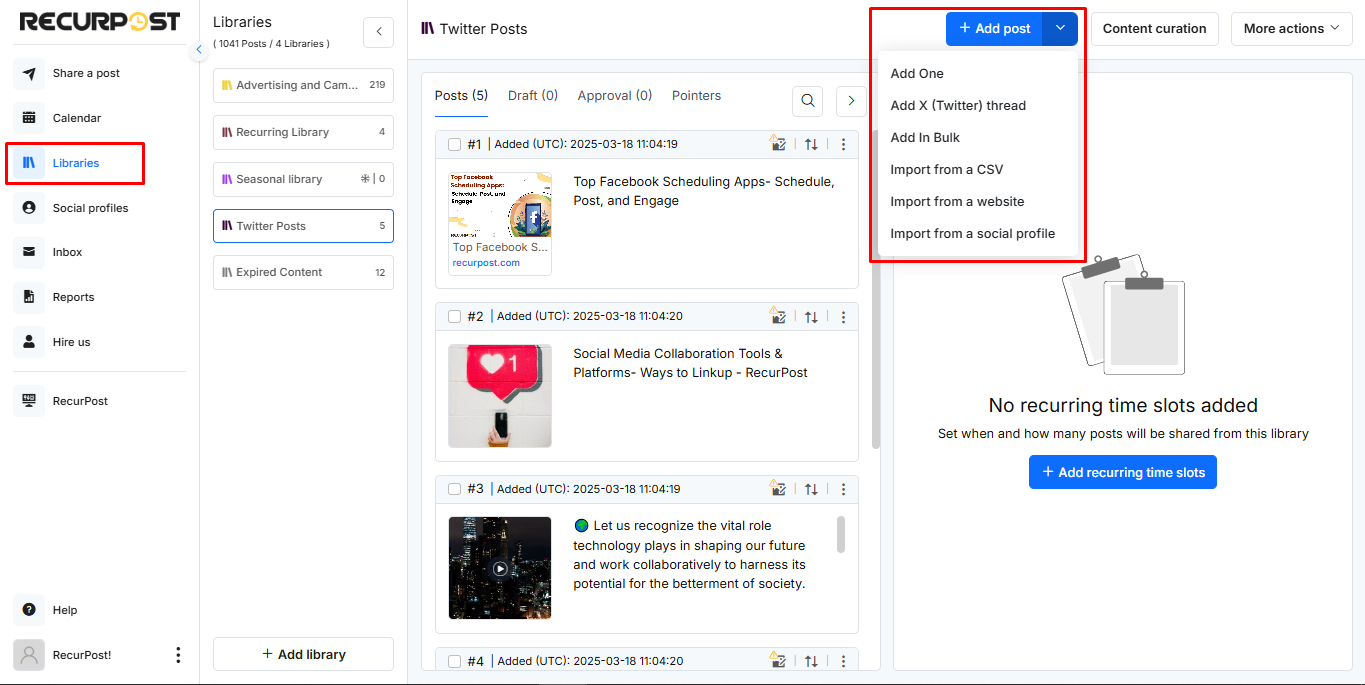The image size is (1365, 685).
Task: Click the Help question mark icon
Action: click(x=29, y=610)
